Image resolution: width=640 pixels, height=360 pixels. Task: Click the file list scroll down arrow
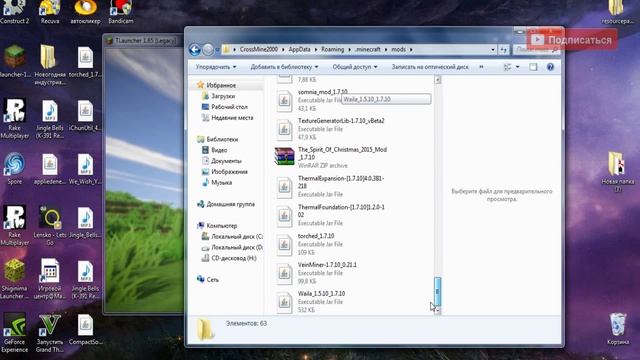(x=437, y=311)
